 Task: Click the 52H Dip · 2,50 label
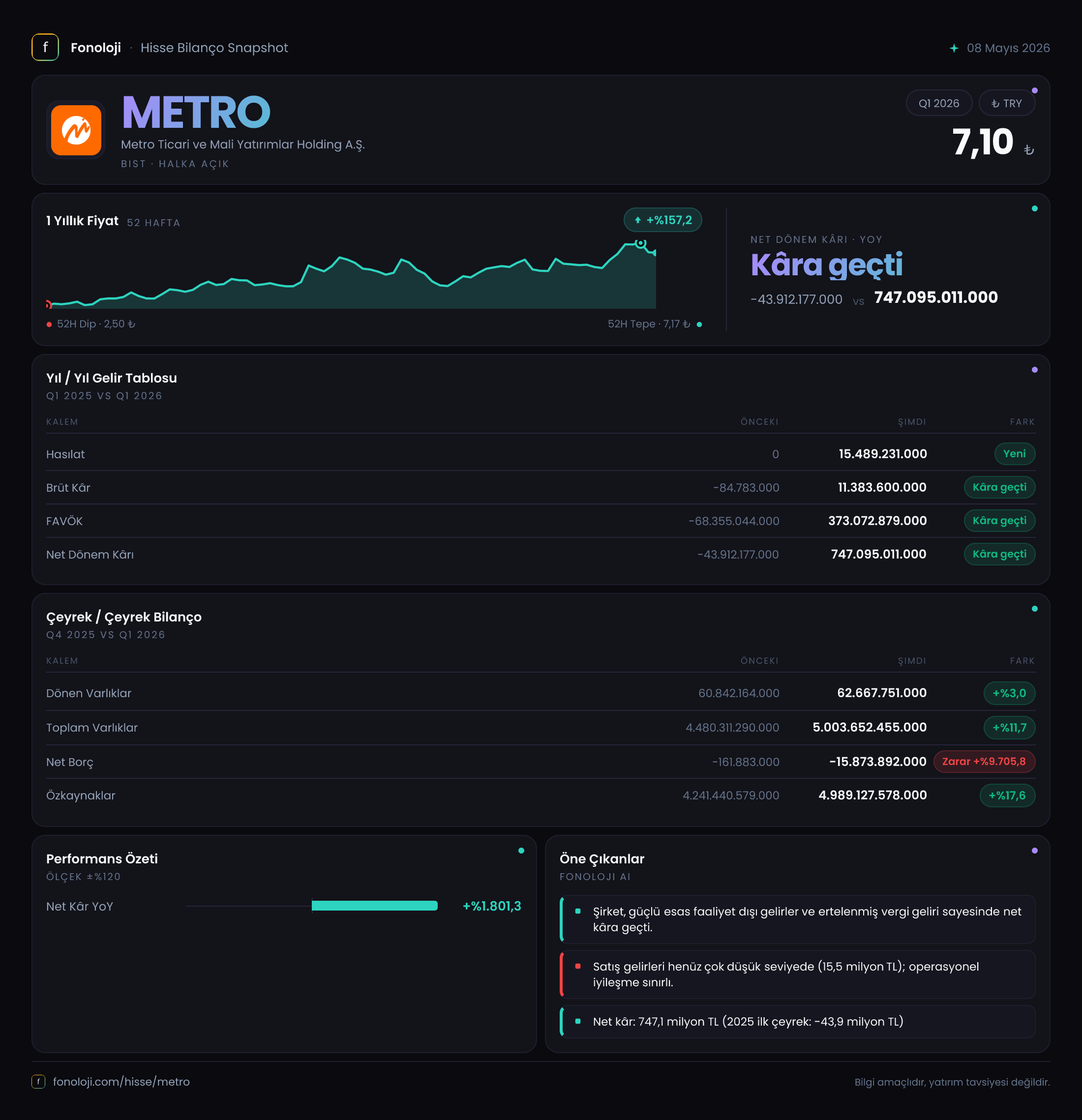coord(96,324)
